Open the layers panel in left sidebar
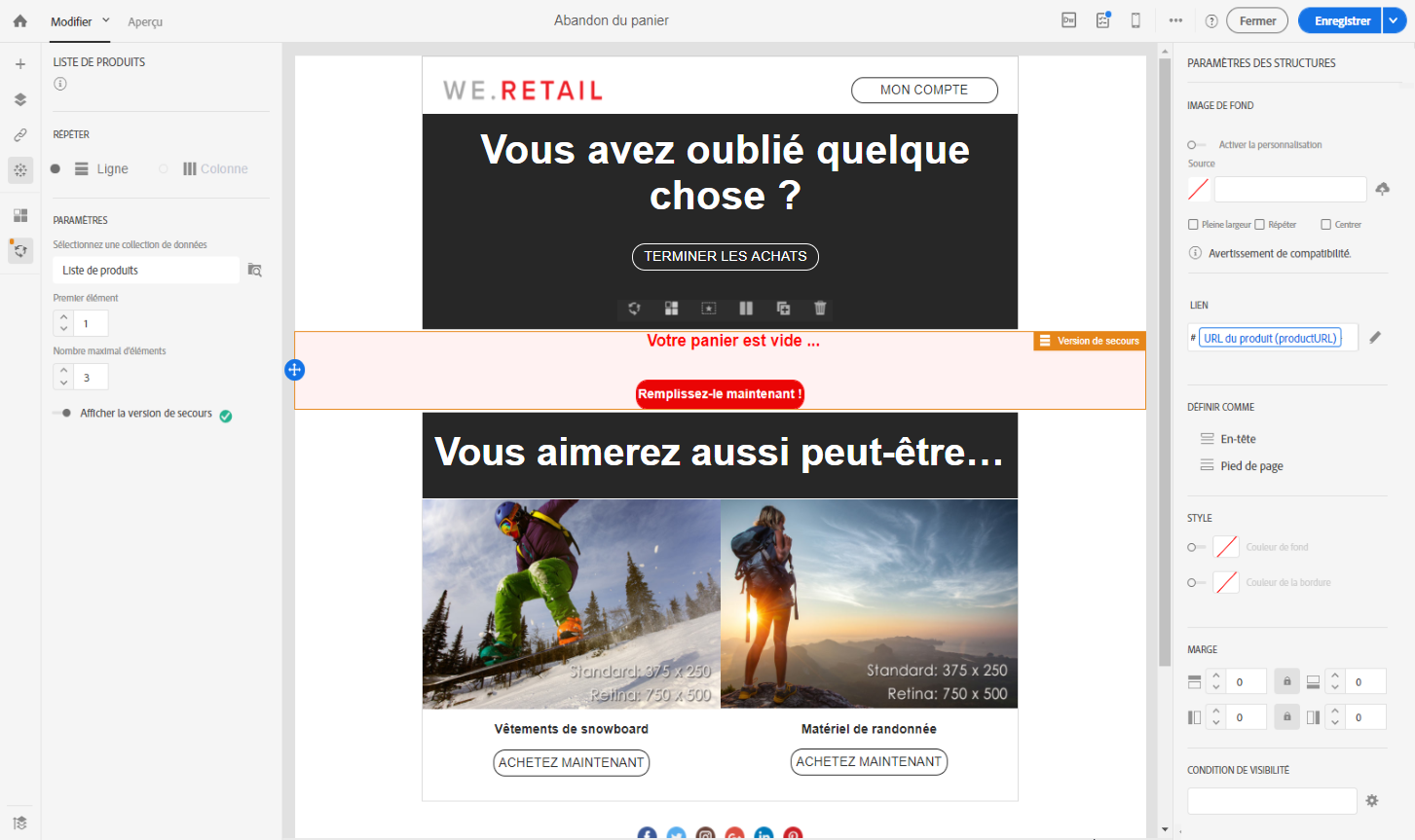 click(x=20, y=99)
